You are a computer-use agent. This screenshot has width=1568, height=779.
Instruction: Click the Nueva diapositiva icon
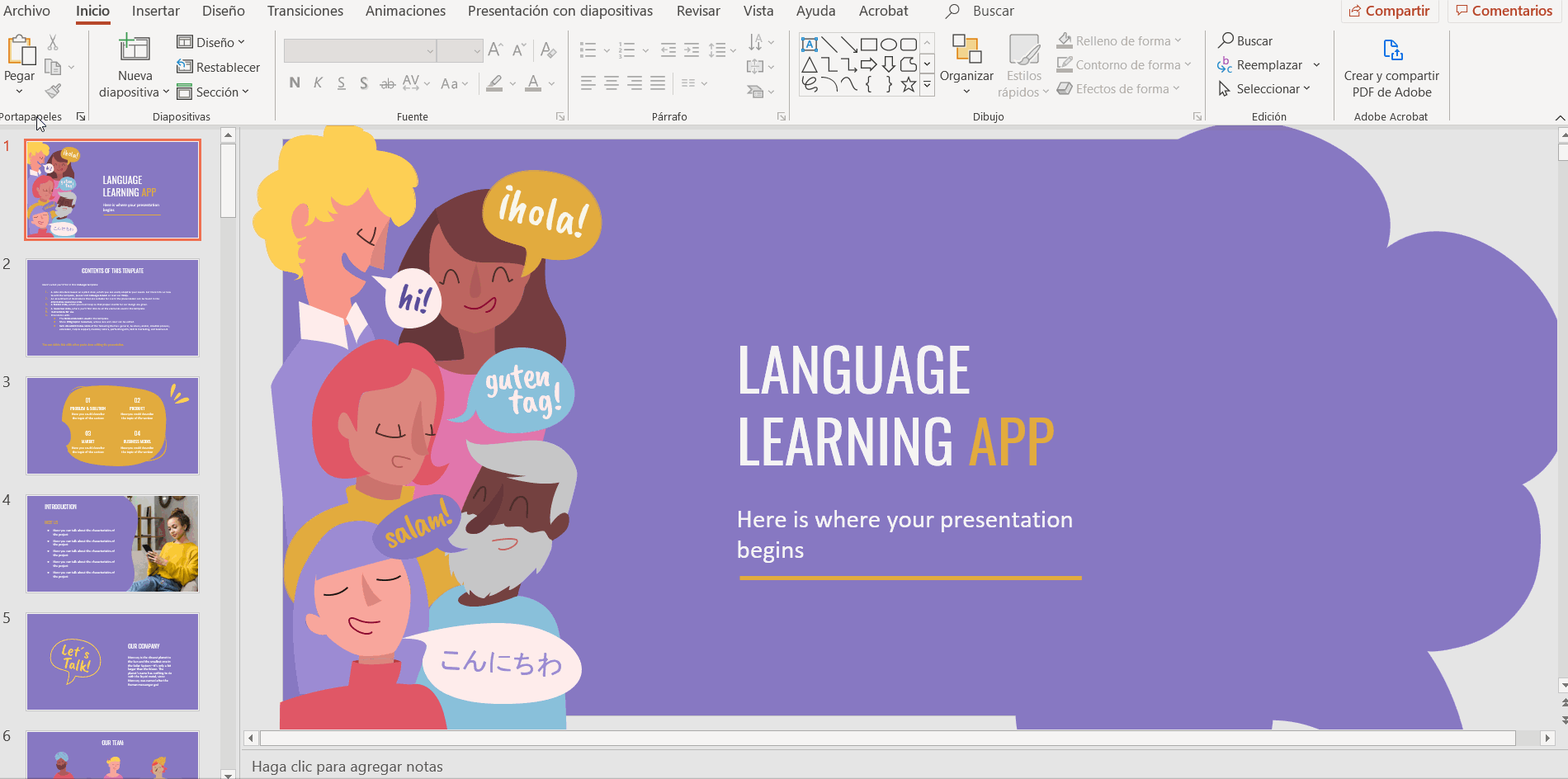click(135, 49)
